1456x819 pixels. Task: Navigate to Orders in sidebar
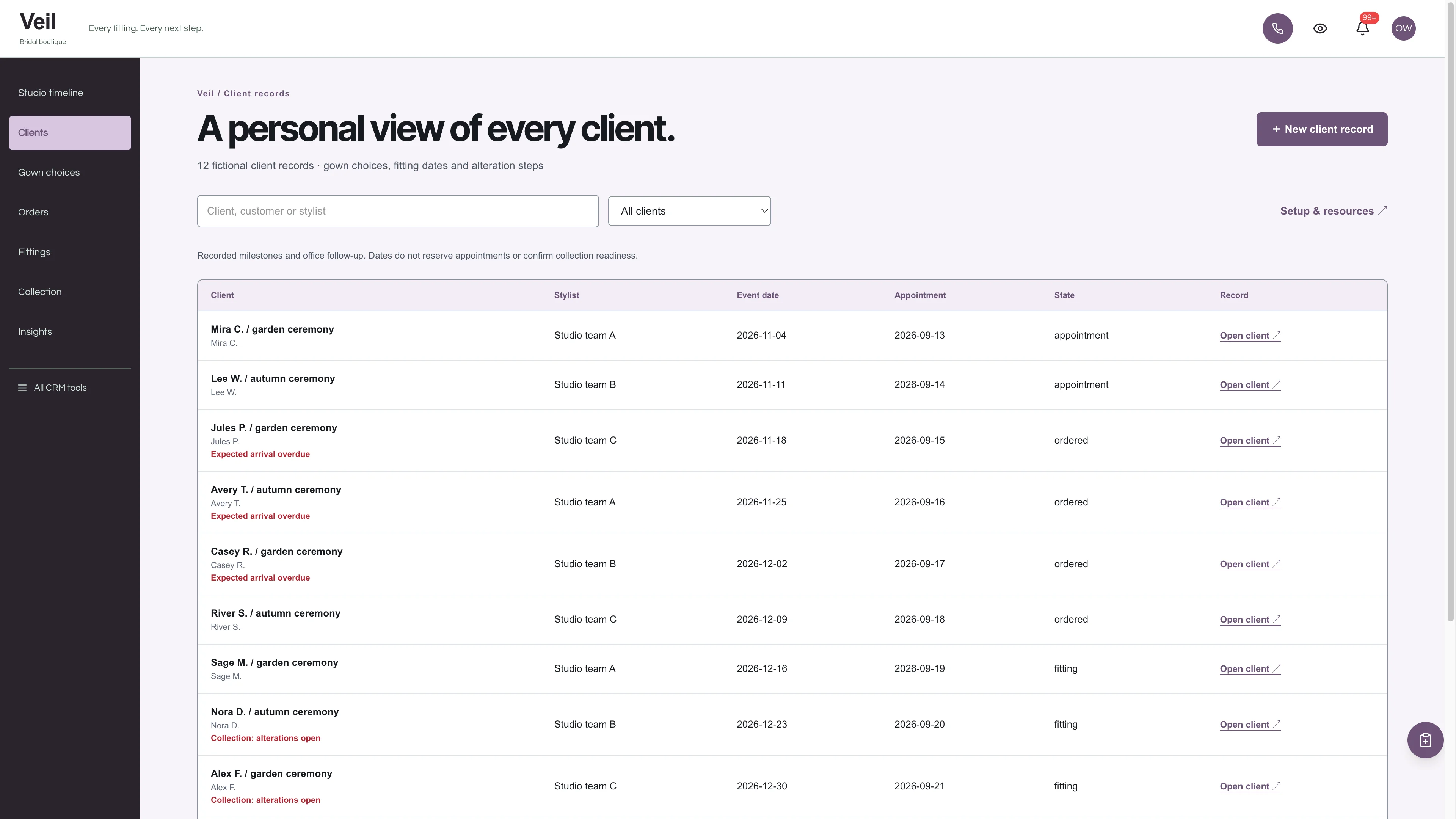[70, 212]
